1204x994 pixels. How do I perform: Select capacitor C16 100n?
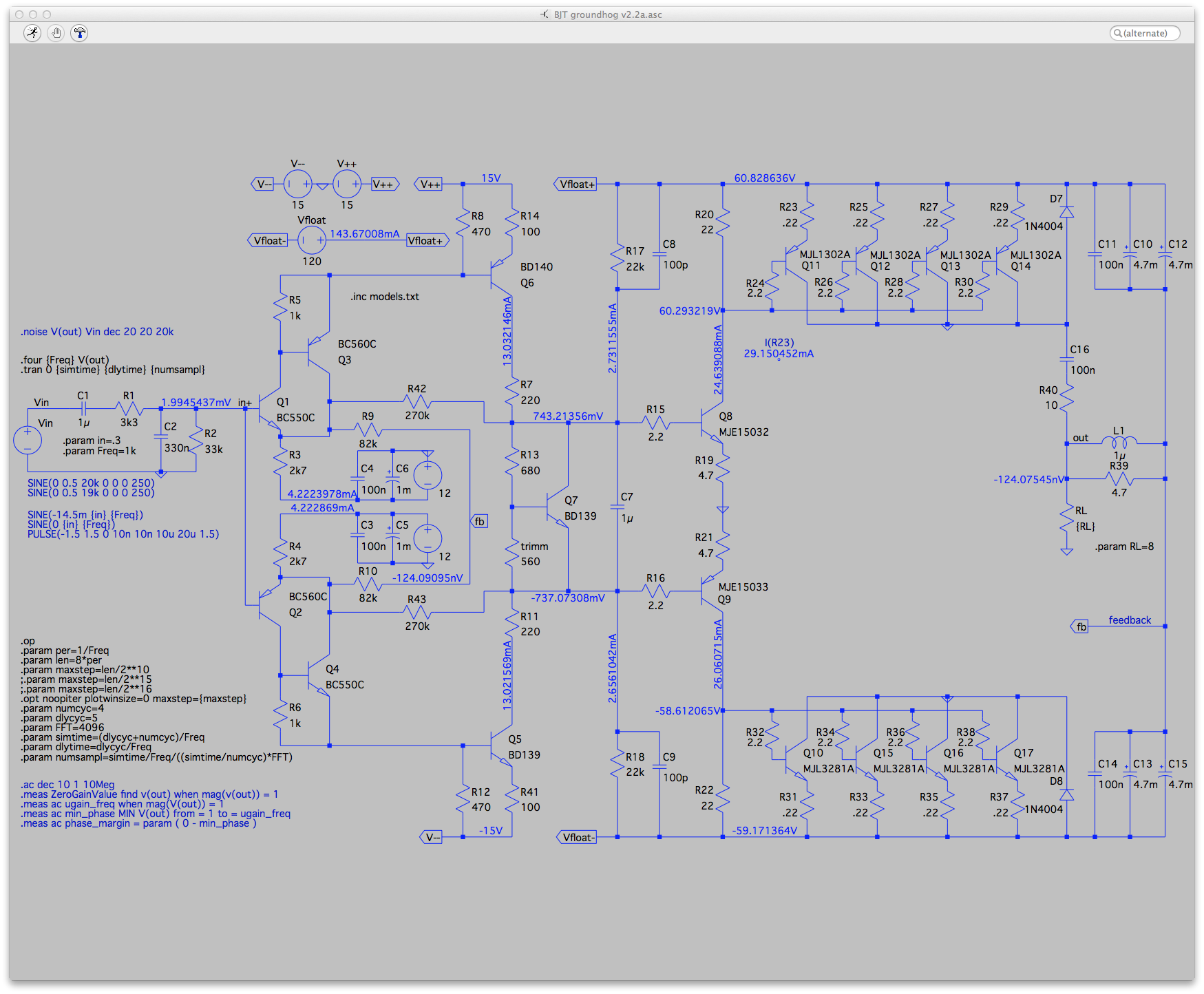1067,359
